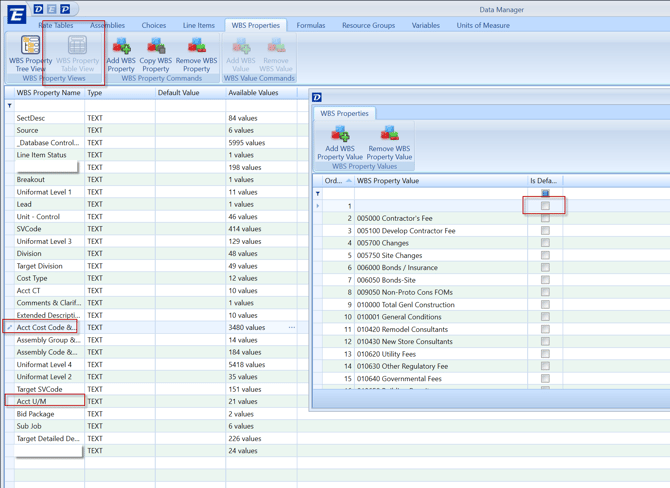Screen dimensions: 670x488
Task: Open the Formulas ribbon tab
Action: point(310,25)
